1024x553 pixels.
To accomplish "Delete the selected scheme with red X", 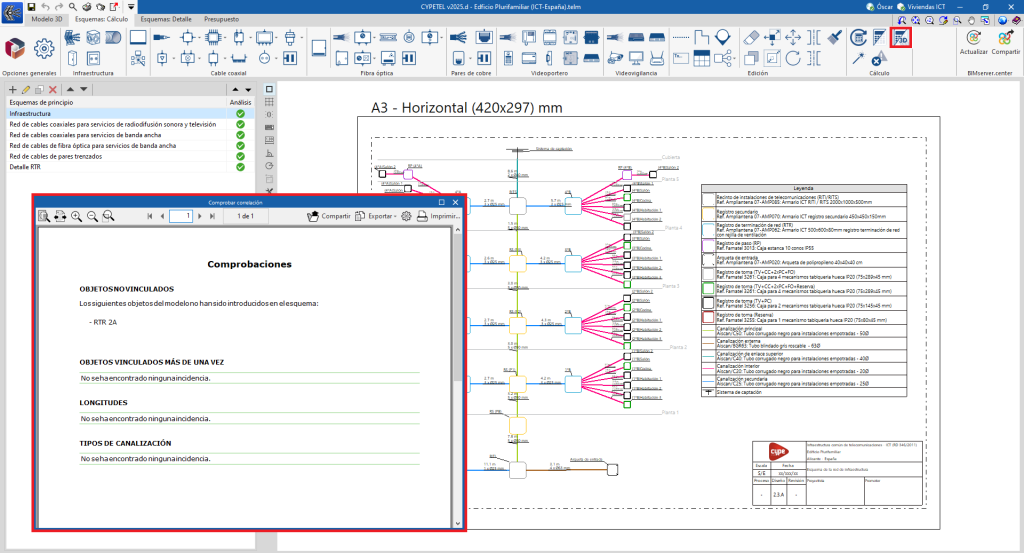I will click(x=53, y=89).
